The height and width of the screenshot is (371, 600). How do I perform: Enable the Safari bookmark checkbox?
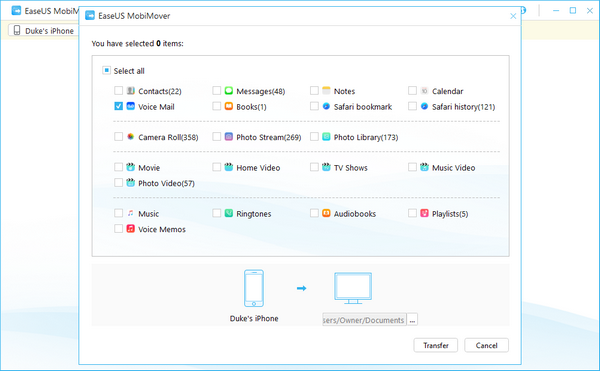tap(314, 106)
